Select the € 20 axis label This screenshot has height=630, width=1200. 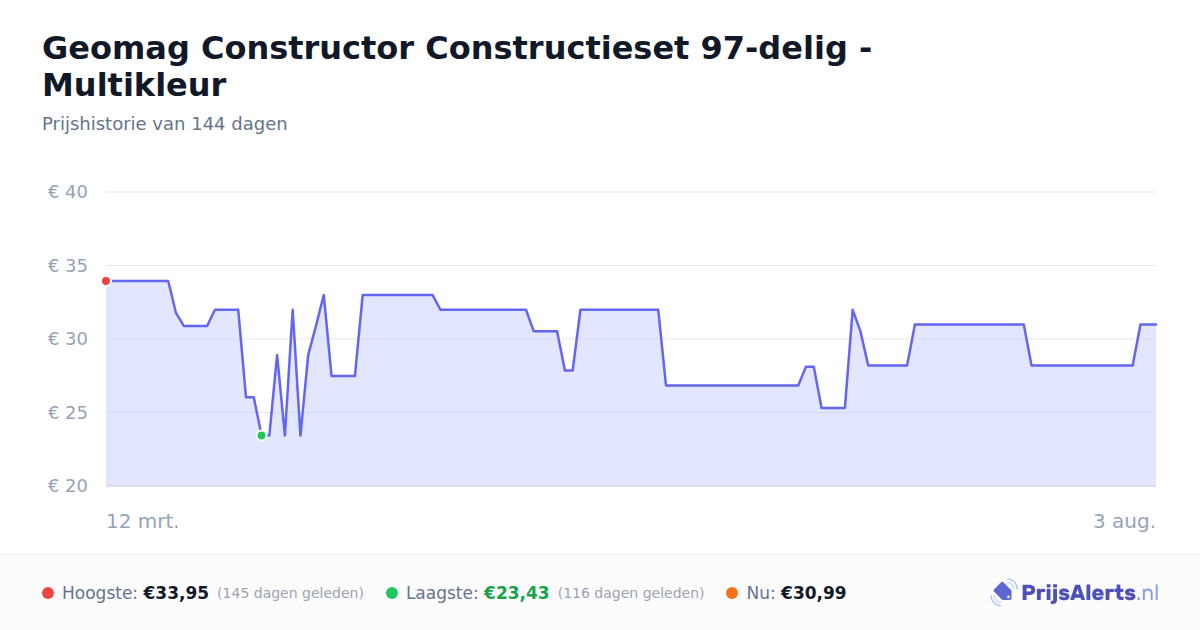click(69, 486)
